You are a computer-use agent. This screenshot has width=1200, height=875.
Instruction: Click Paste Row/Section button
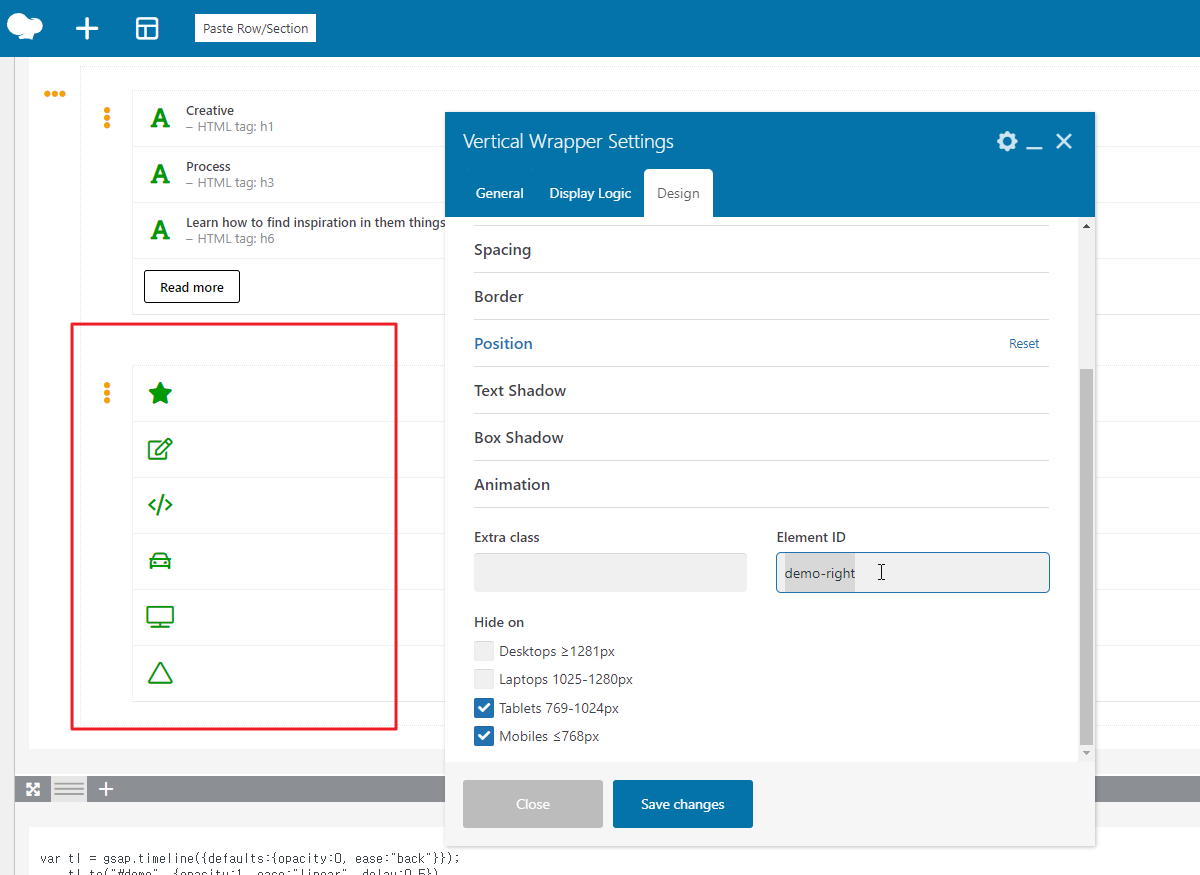click(x=255, y=28)
